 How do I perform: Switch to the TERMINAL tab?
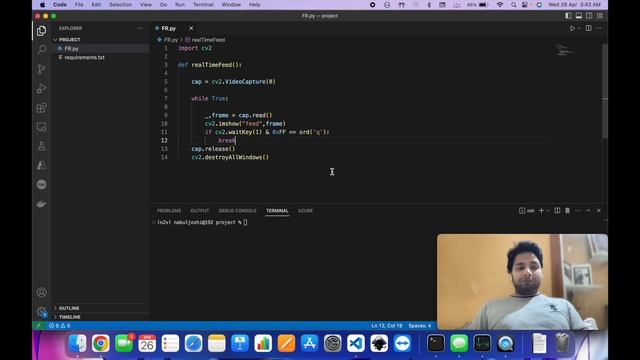point(277,211)
